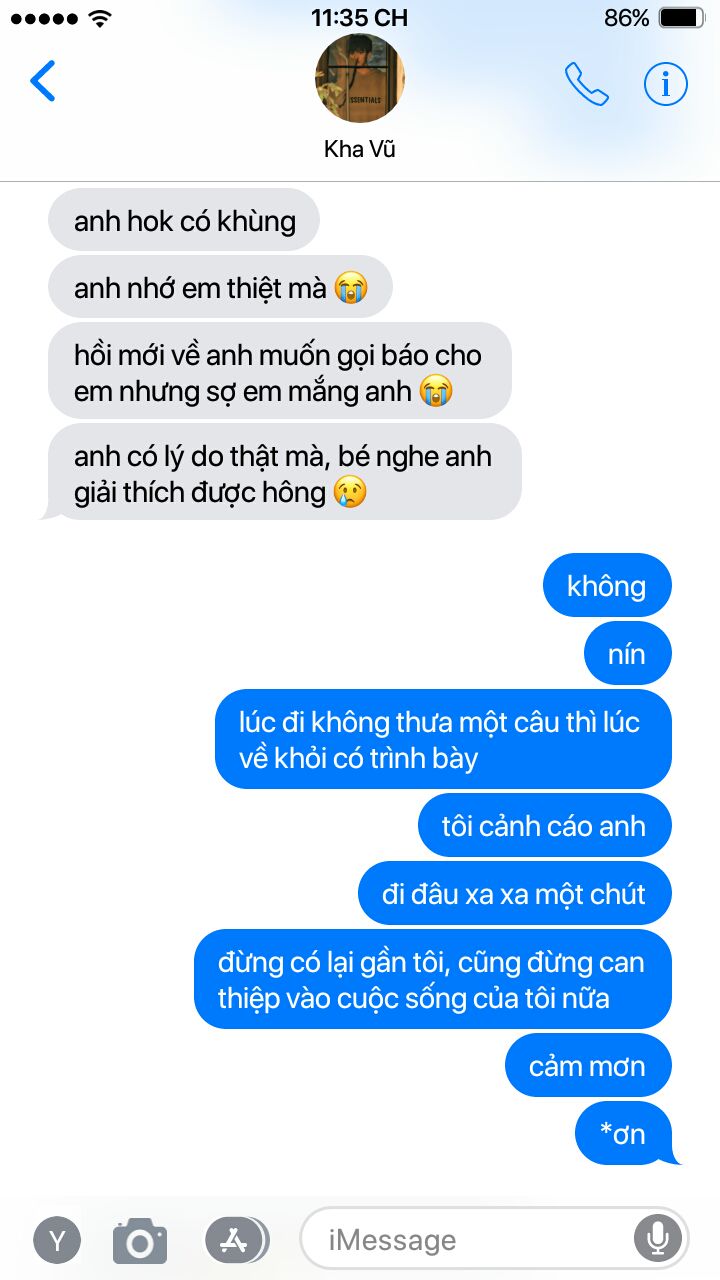
Task: Go back using the blue back arrow
Action: coord(43,82)
